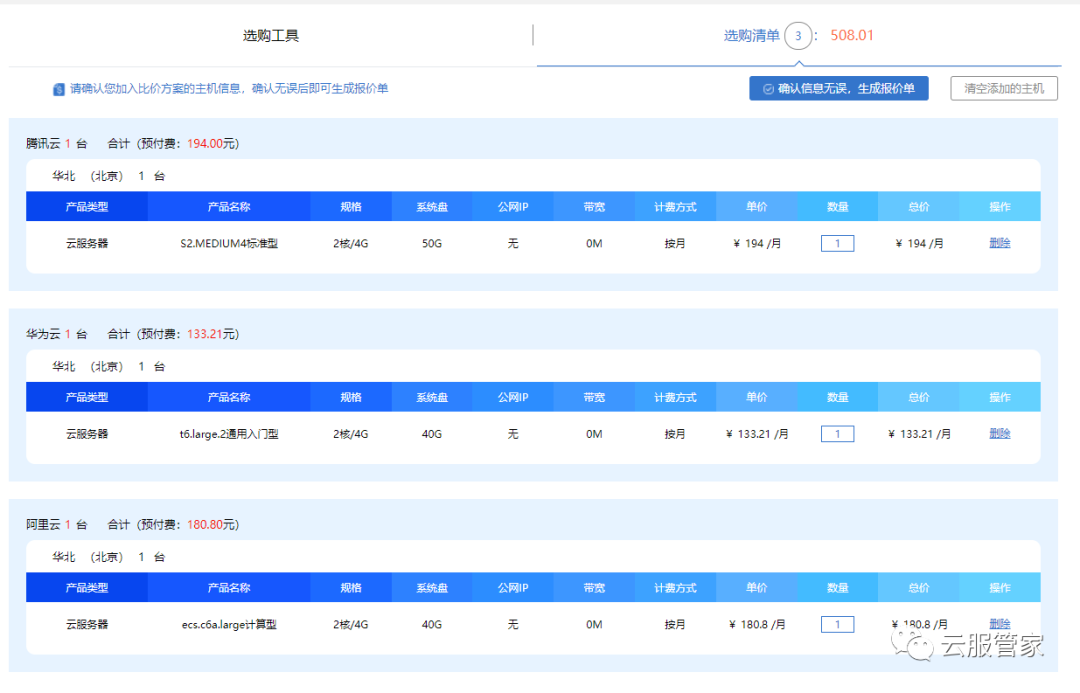Click total price ¥ 194 /月 cell
Screen dimensions: 1080x693
point(919,243)
